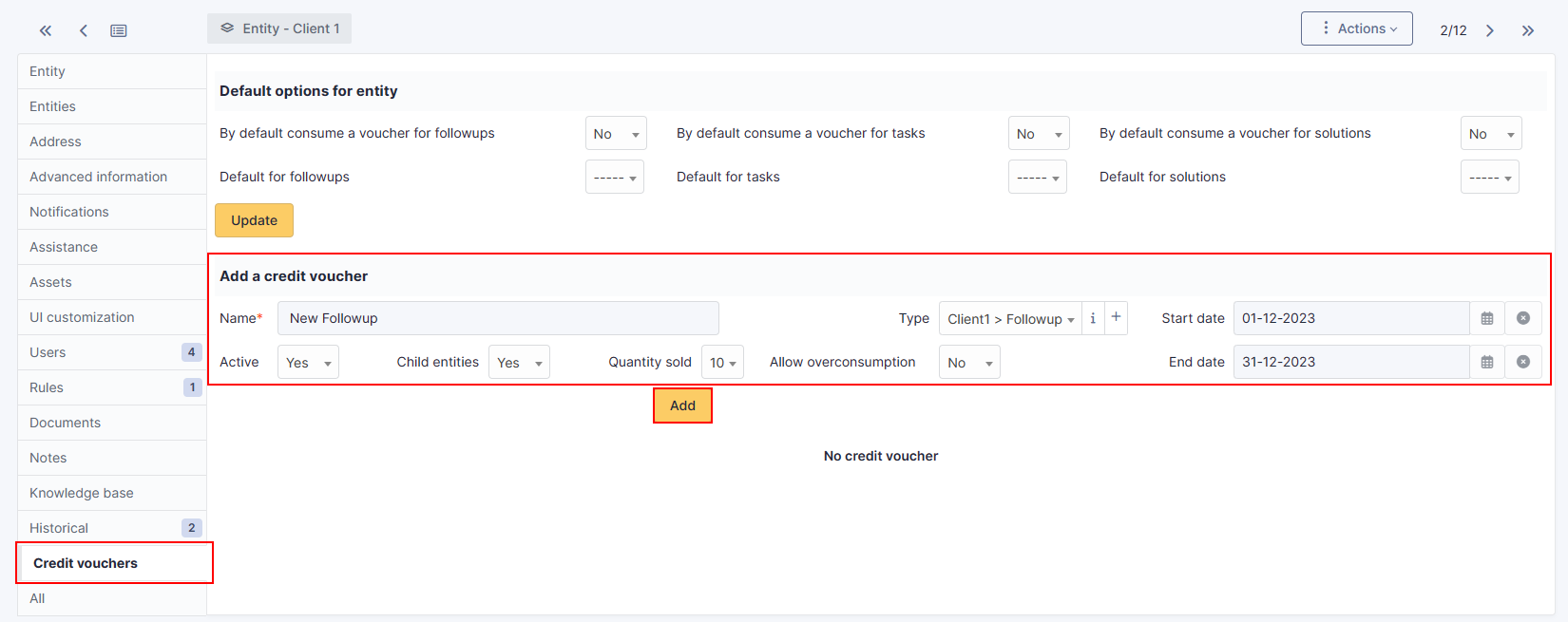Open the Credit vouchers tab

tap(86, 563)
